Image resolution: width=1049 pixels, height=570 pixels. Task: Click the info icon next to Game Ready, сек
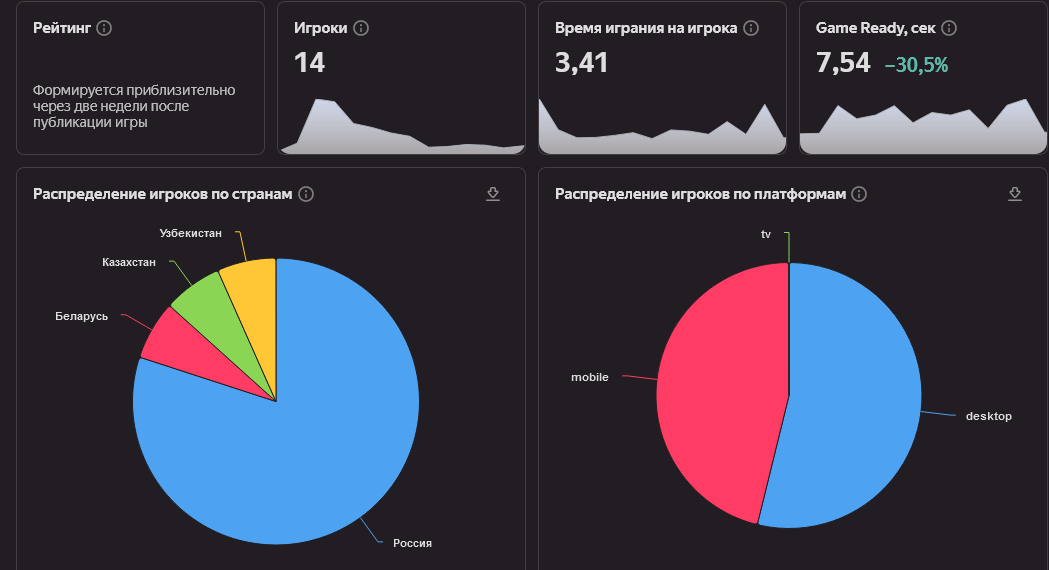point(949,28)
